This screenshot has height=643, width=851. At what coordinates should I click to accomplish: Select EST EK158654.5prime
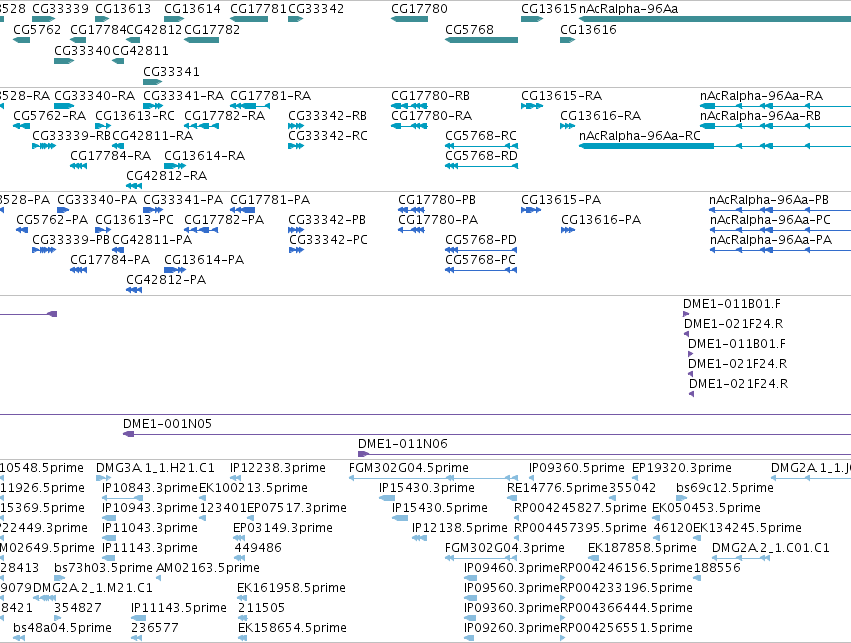[293, 628]
